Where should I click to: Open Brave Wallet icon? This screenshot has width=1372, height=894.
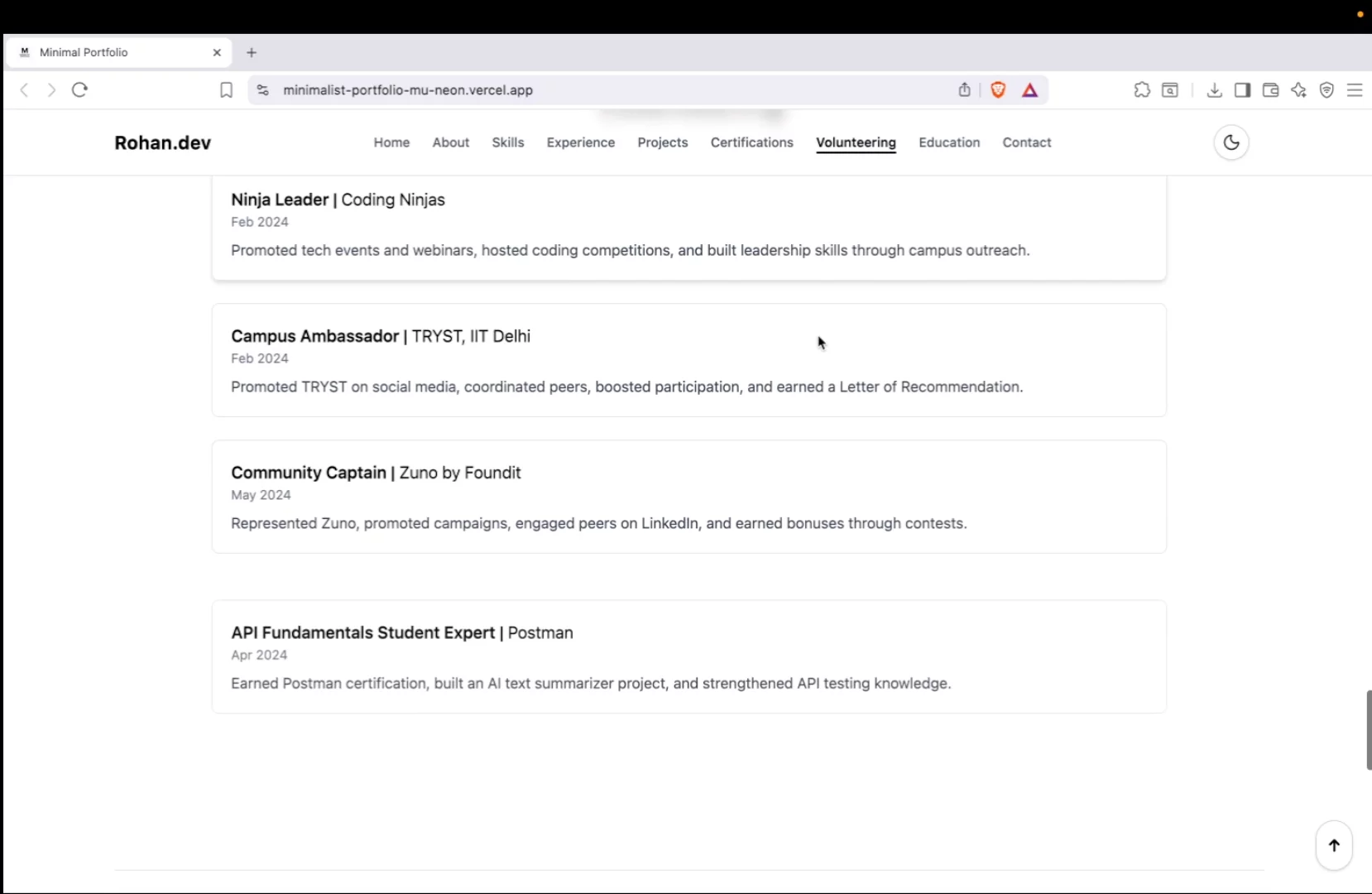click(1270, 90)
